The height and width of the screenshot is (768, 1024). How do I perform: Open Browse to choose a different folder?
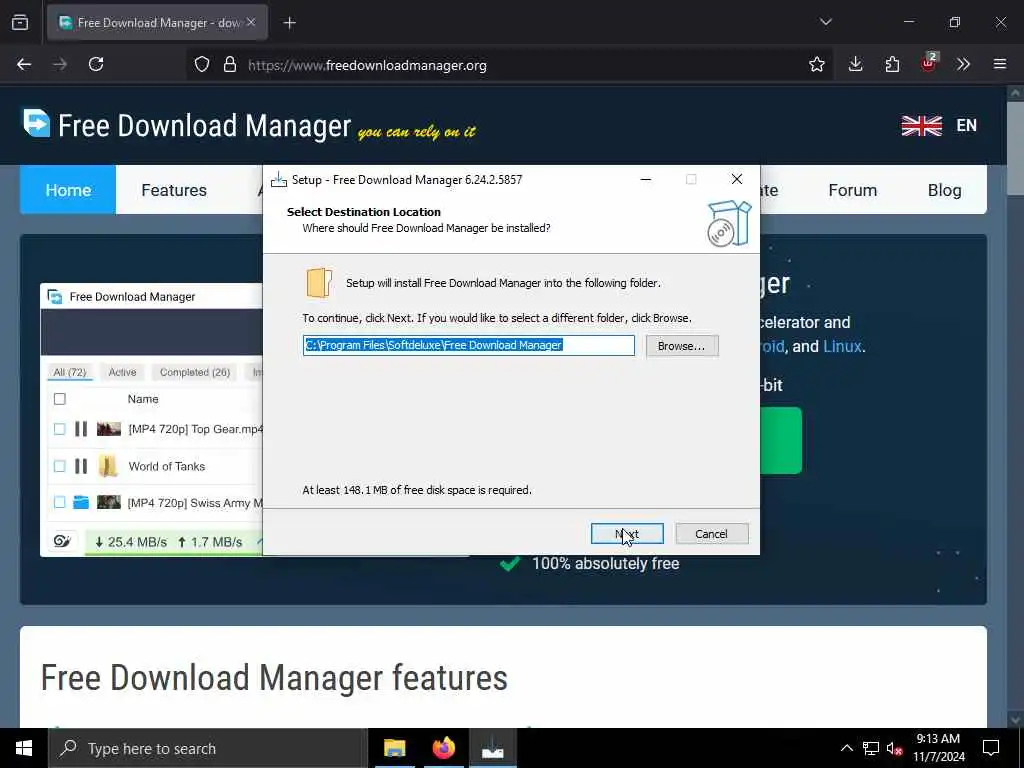[681, 345]
